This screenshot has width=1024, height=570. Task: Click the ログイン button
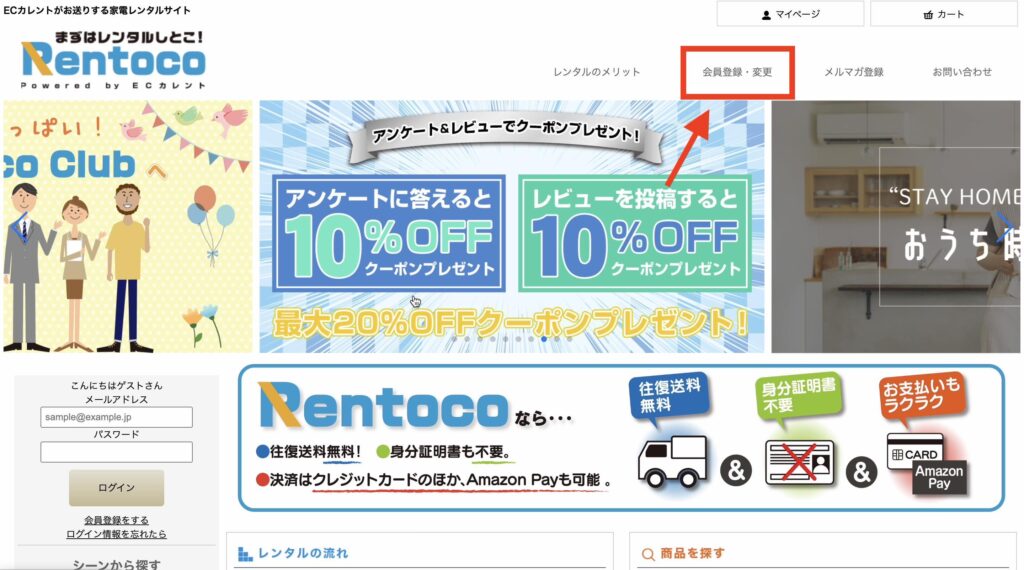116,488
